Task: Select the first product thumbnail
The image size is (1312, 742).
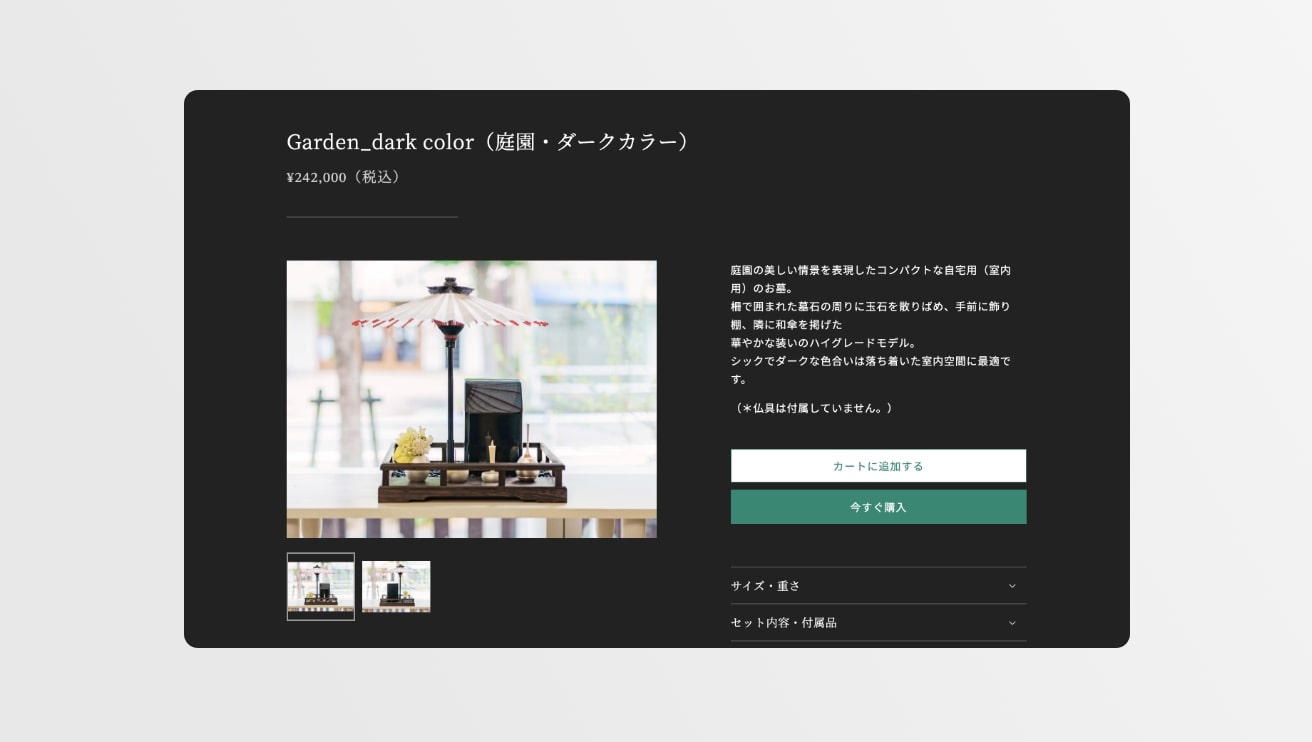Action: click(320, 587)
